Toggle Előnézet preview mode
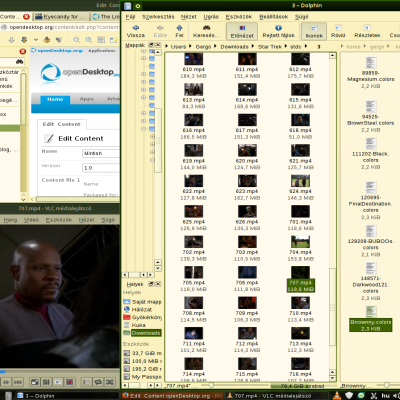Screen dimensions: 400x400 point(242,31)
